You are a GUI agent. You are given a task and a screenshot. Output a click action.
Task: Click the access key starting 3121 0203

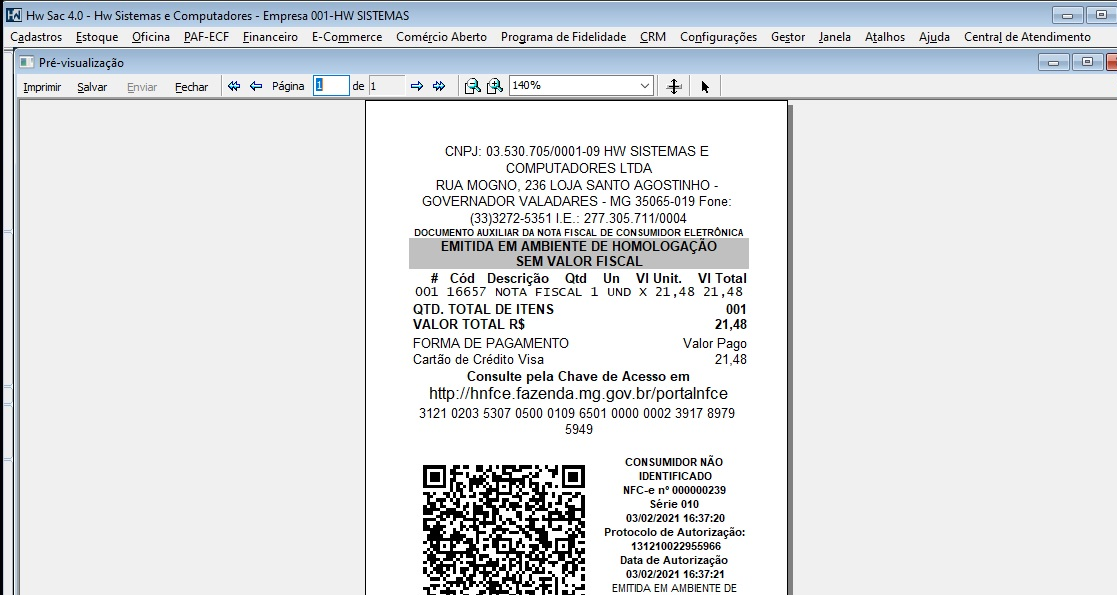click(x=577, y=421)
